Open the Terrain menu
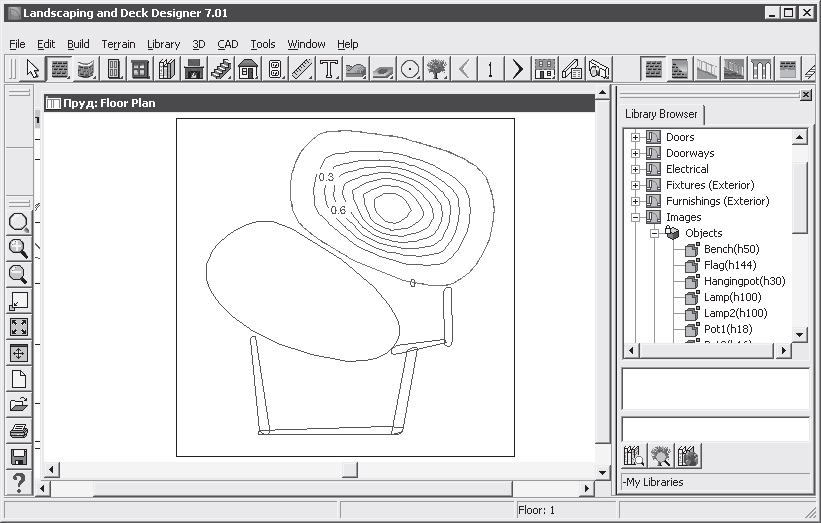The height and width of the screenshot is (523, 821). (118, 44)
